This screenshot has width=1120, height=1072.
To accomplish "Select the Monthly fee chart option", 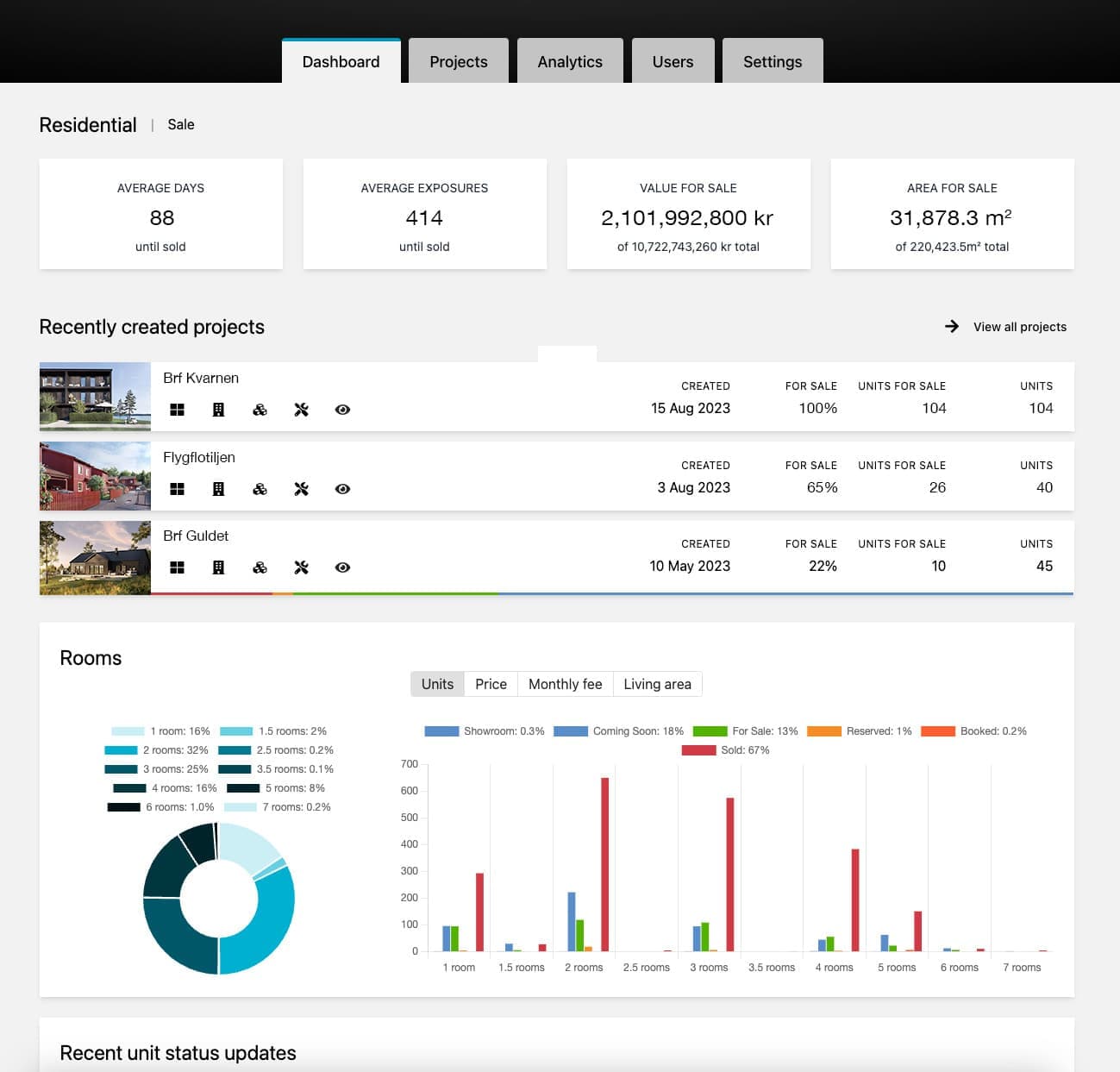I will click(x=565, y=684).
